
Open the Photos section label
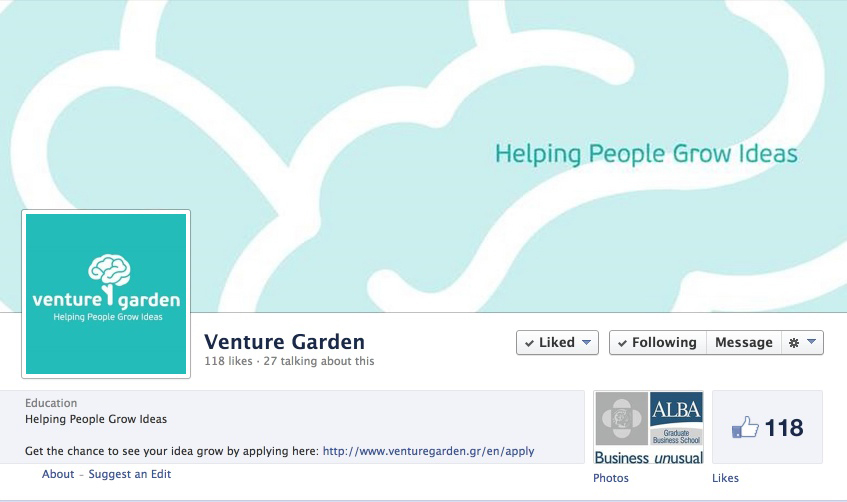(x=611, y=478)
